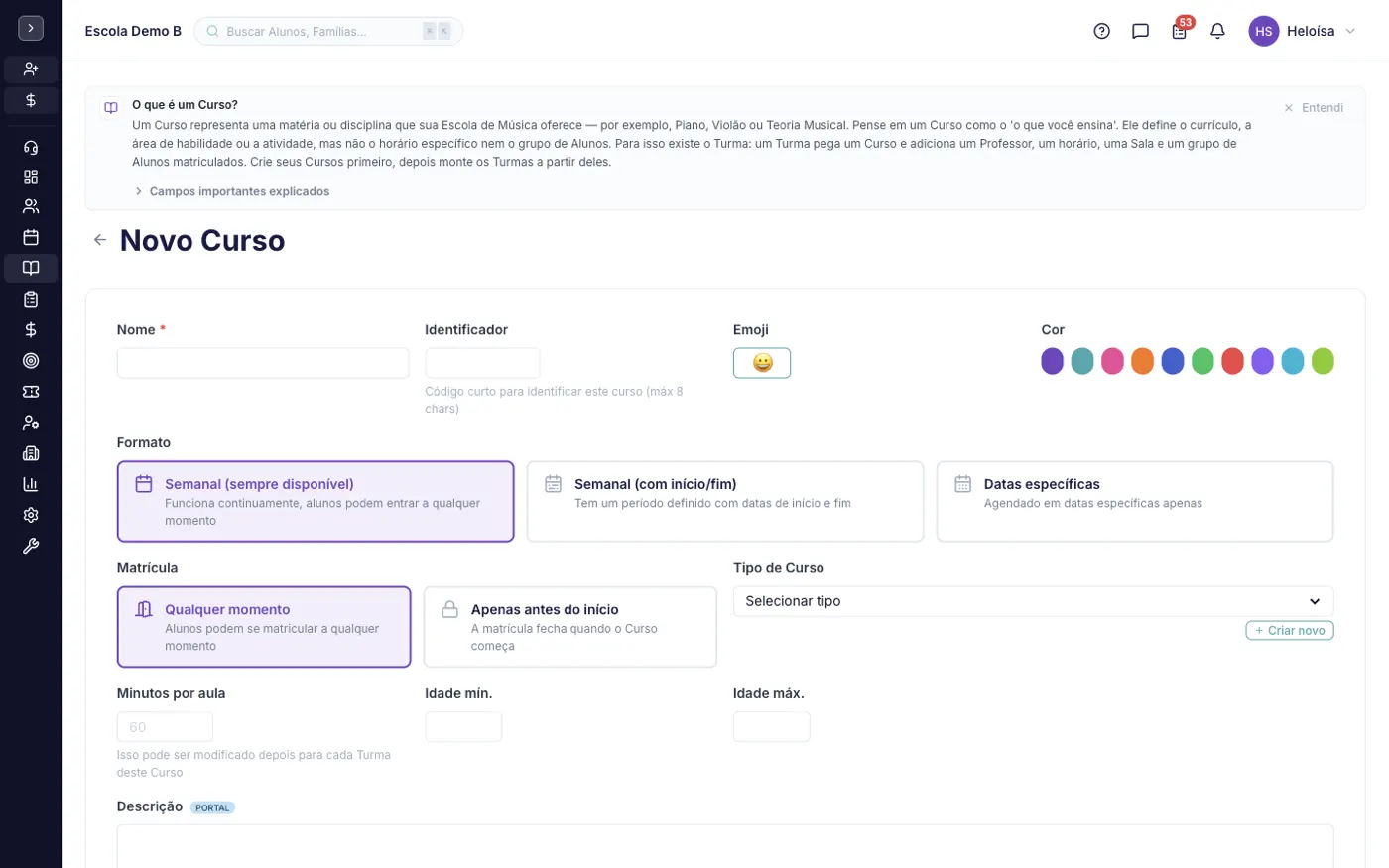Open the bar chart reports icon
The height and width of the screenshot is (868, 1389).
(x=31, y=484)
